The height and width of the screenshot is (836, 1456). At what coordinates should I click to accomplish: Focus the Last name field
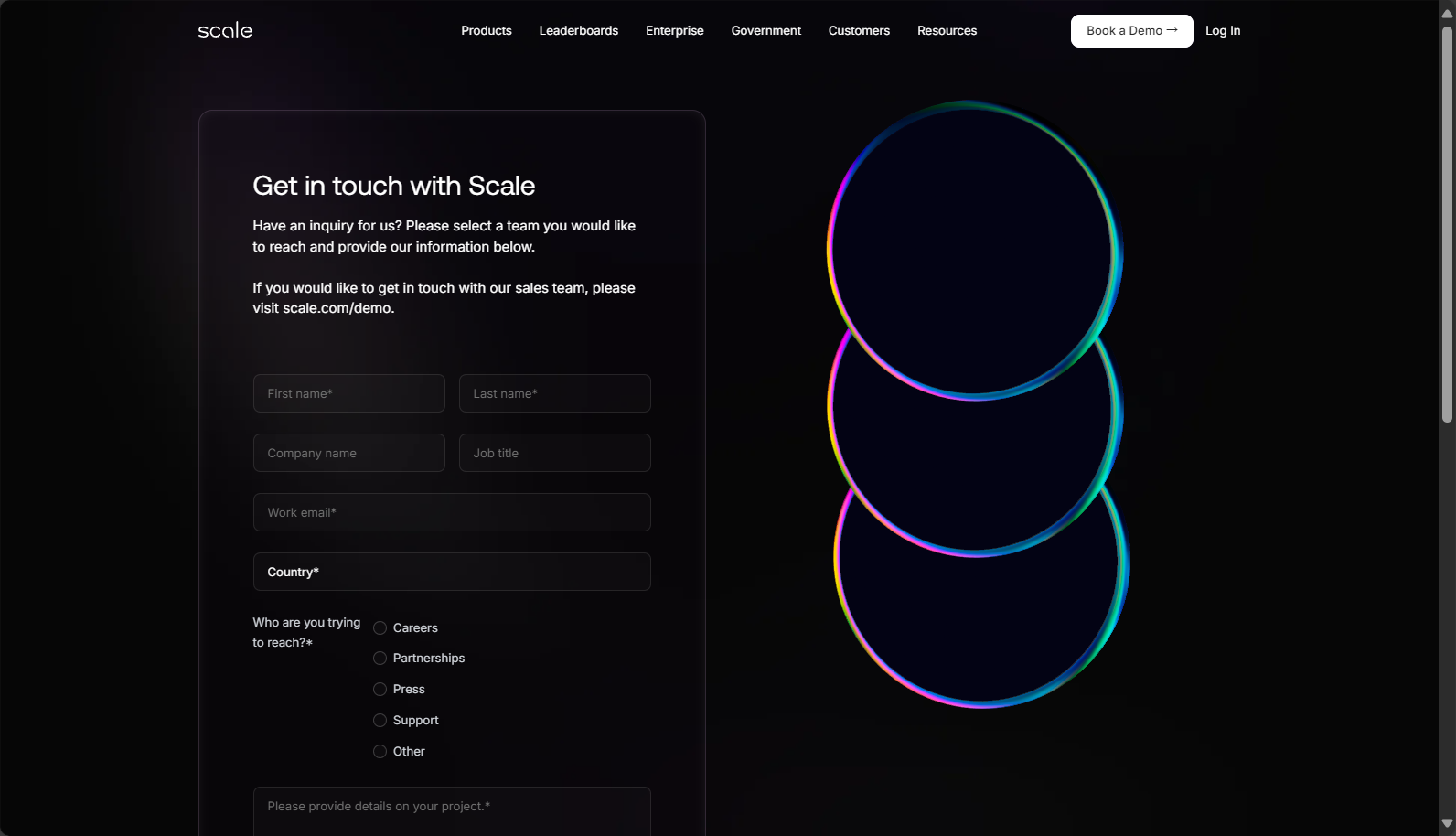(555, 393)
